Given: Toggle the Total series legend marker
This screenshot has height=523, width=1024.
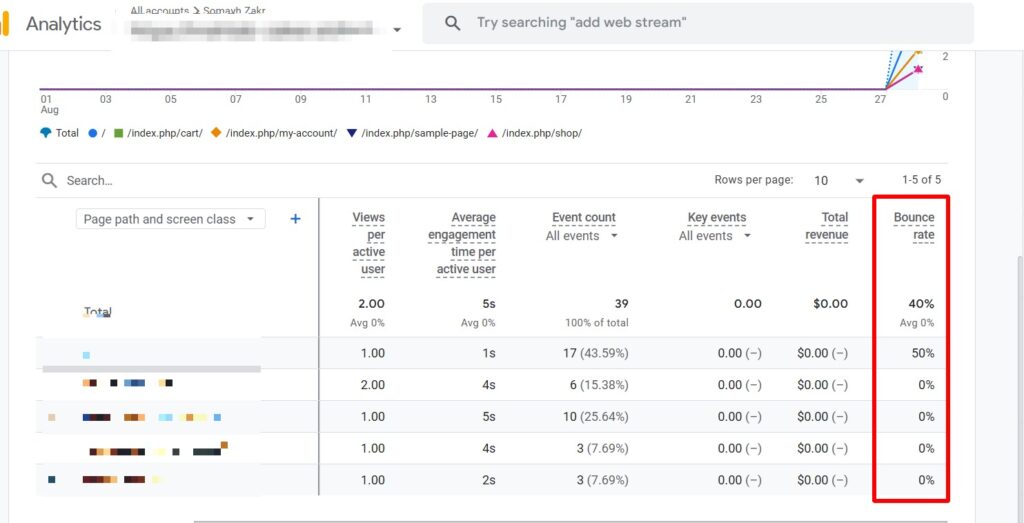Looking at the screenshot, I should pos(46,133).
